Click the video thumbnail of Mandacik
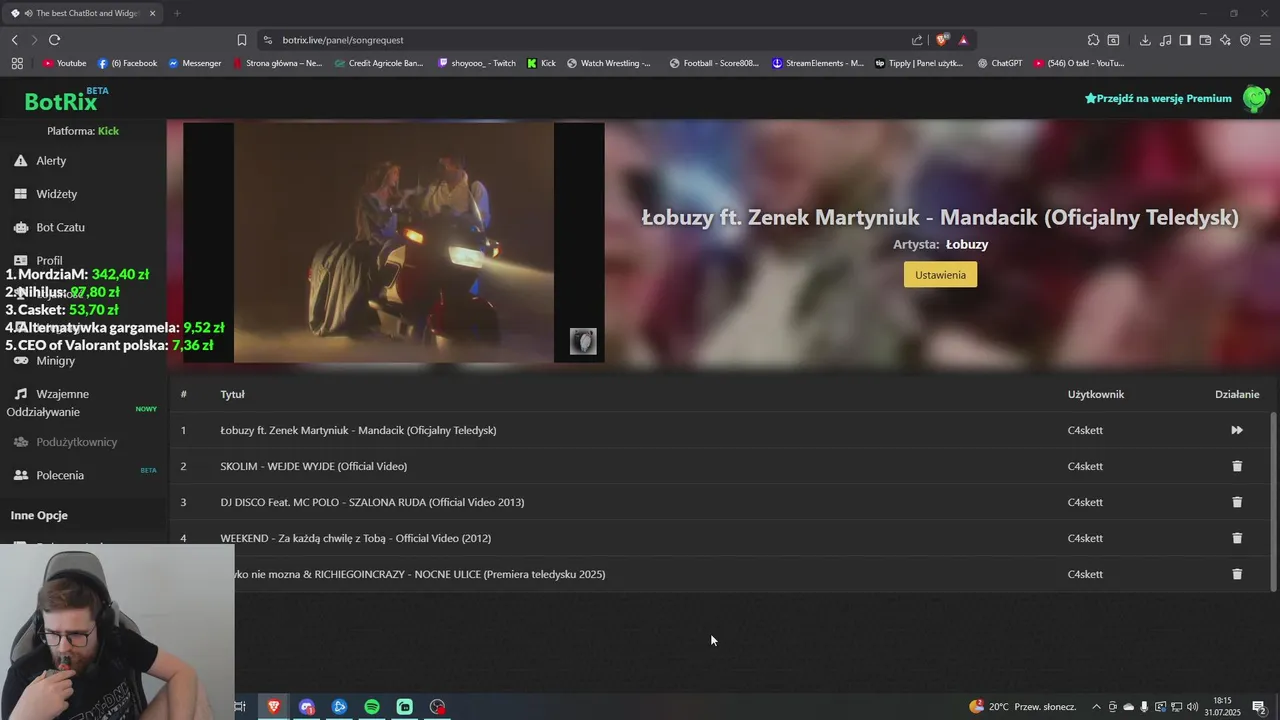1280x720 pixels. [394, 242]
